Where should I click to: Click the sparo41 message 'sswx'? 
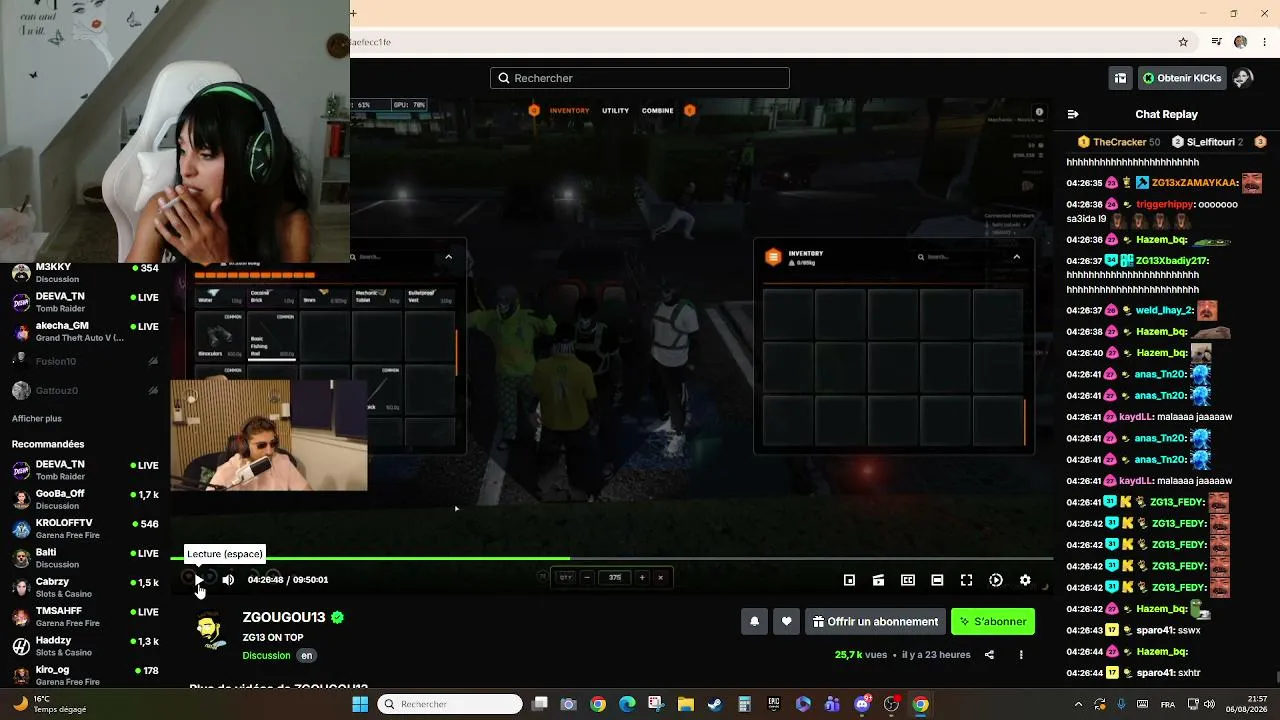[x=1189, y=630]
